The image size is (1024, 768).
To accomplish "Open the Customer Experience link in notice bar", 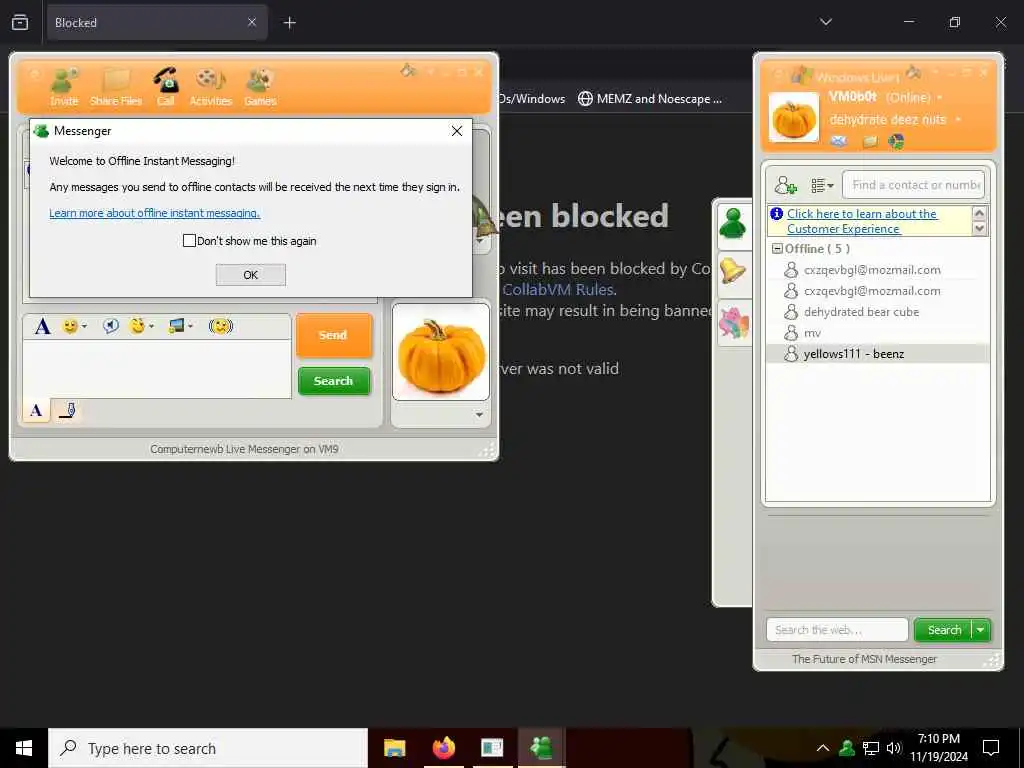I will point(862,221).
